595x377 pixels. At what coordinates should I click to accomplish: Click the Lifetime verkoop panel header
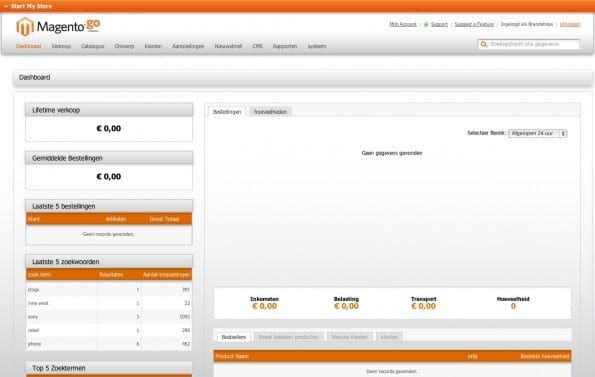109,110
